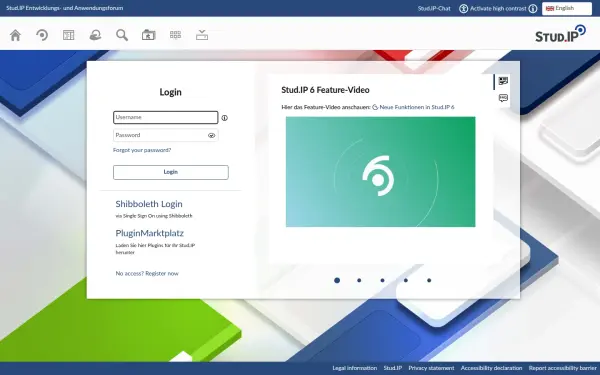The width and height of the screenshot is (600, 375).
Task: Play the Stud.IP 6 feature video thumbnail
Action: click(380, 172)
